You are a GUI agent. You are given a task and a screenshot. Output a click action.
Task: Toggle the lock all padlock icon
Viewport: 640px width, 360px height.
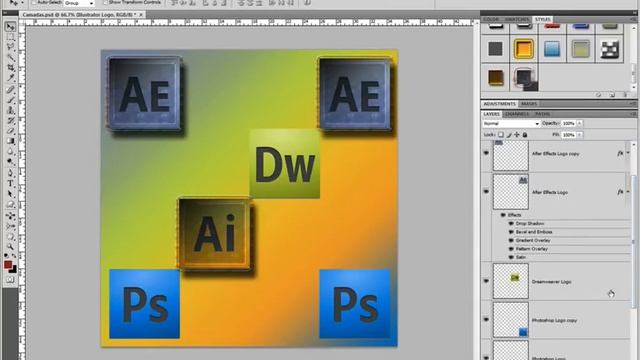pos(525,135)
